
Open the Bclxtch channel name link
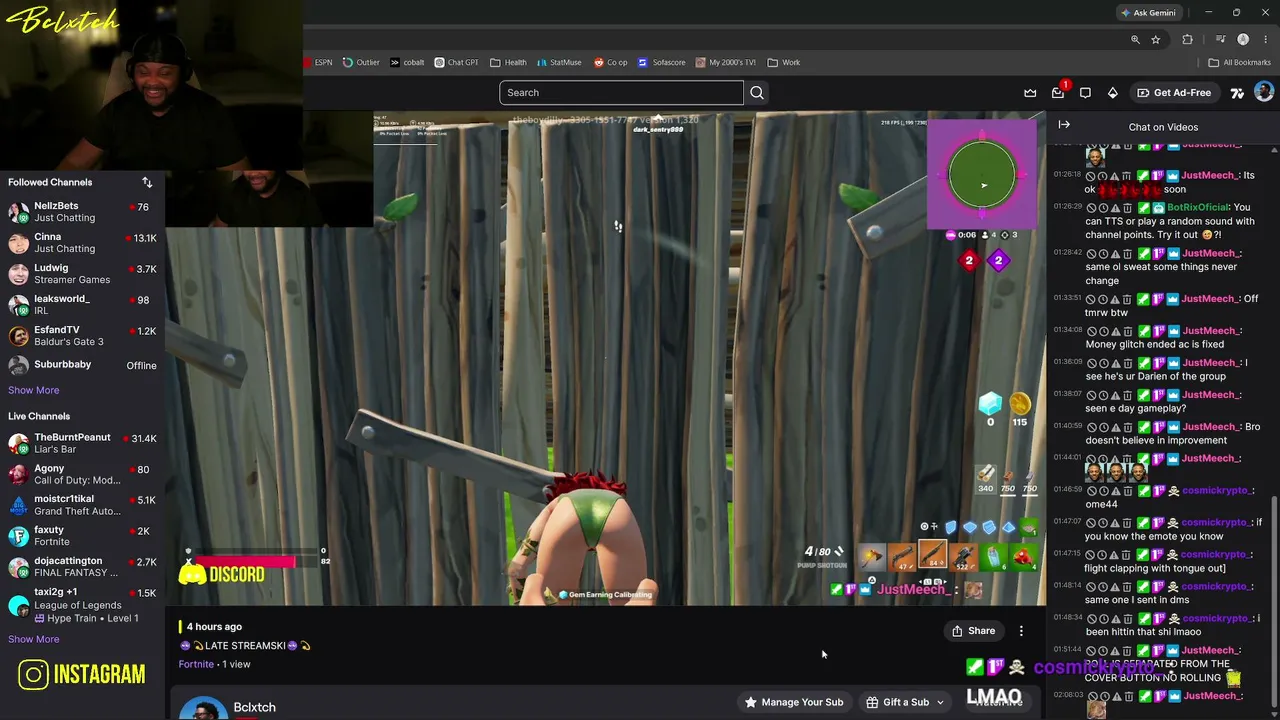(x=254, y=707)
